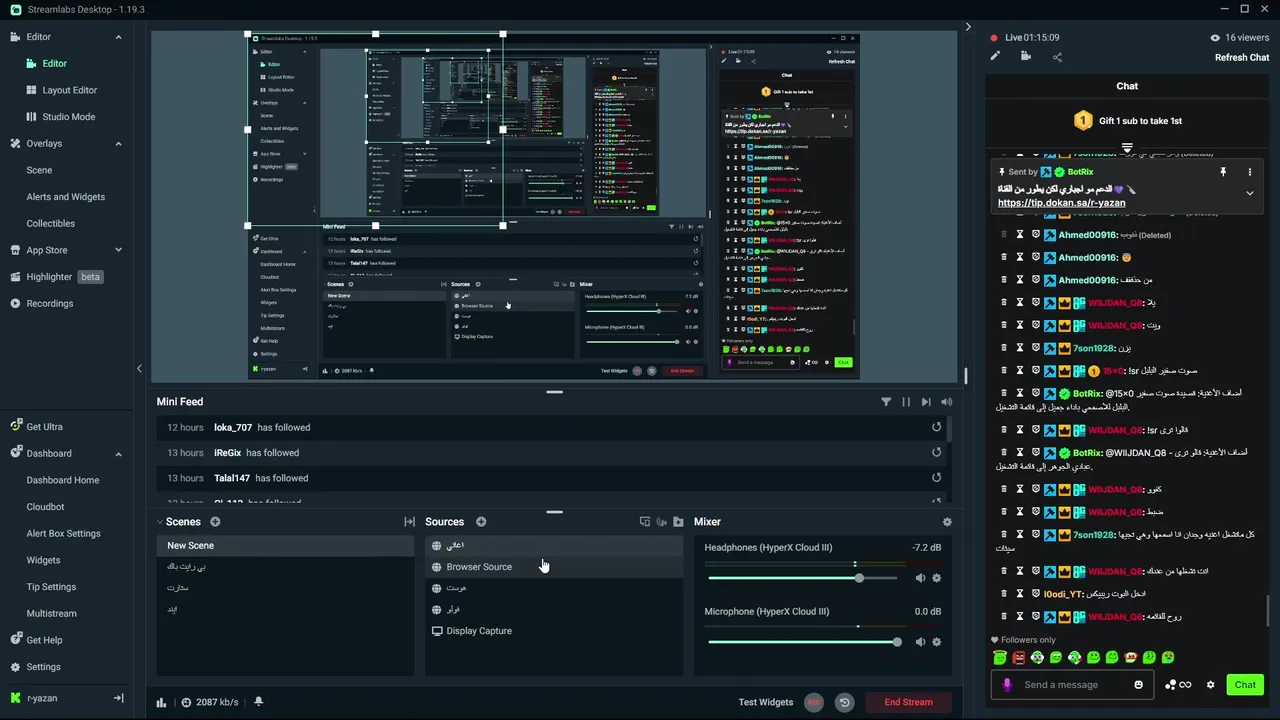1280x720 pixels.
Task: Collapse the Editor sidebar section
Action: click(118, 37)
